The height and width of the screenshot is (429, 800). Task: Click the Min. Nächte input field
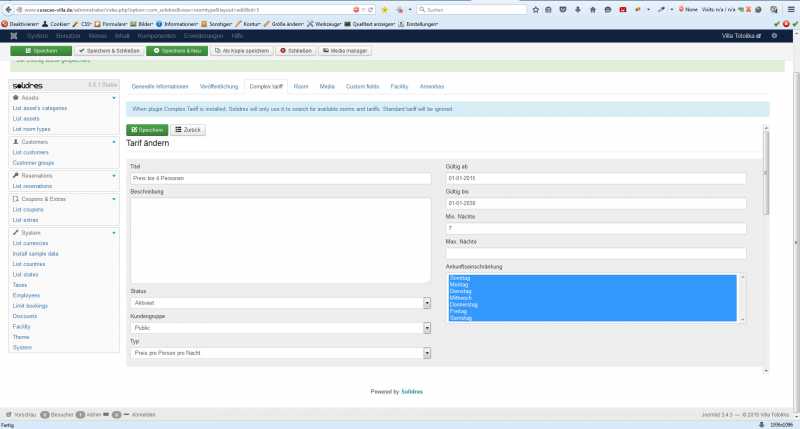[596, 228]
